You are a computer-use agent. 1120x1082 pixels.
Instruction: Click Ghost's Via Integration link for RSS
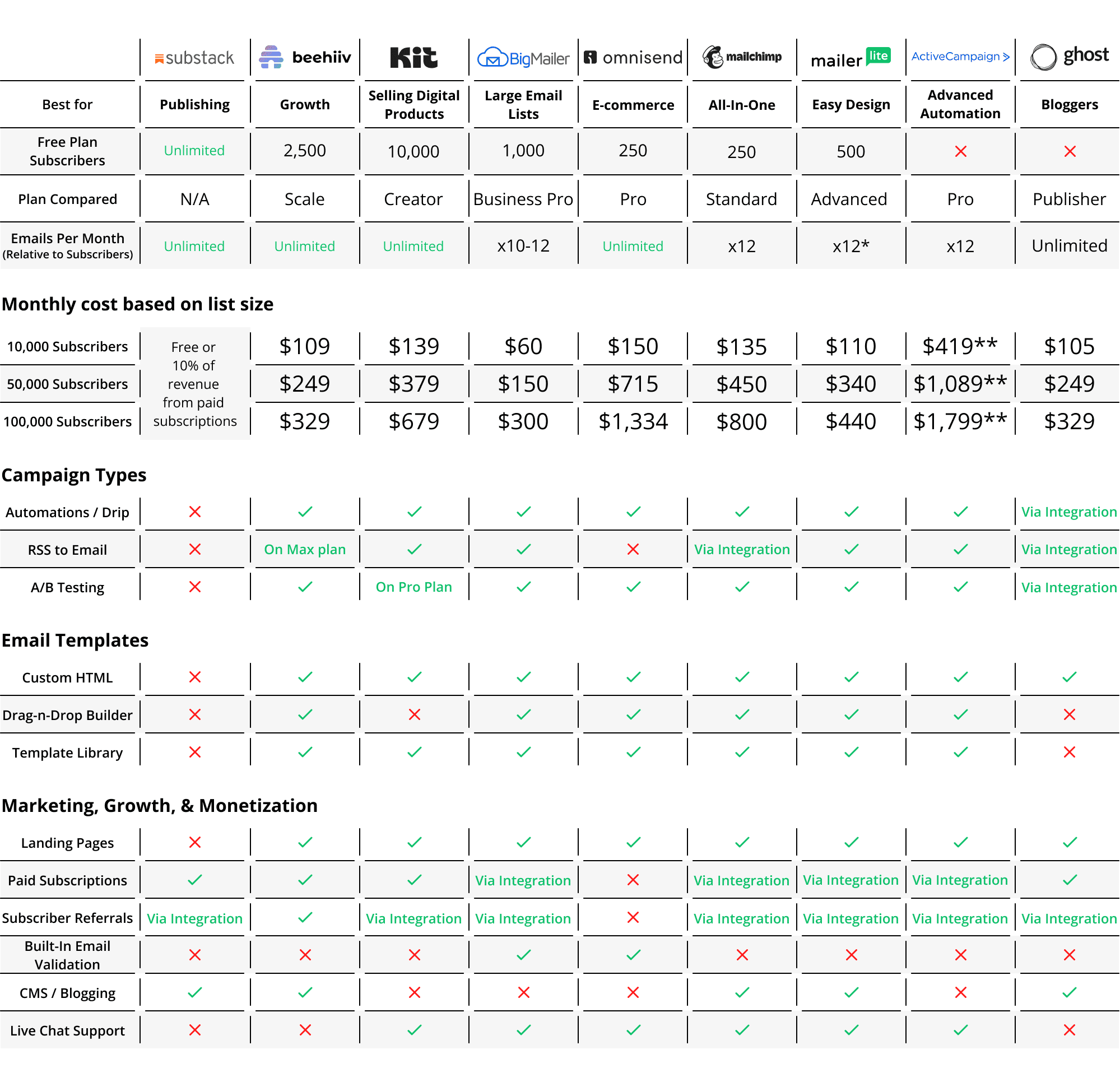click(x=1068, y=549)
